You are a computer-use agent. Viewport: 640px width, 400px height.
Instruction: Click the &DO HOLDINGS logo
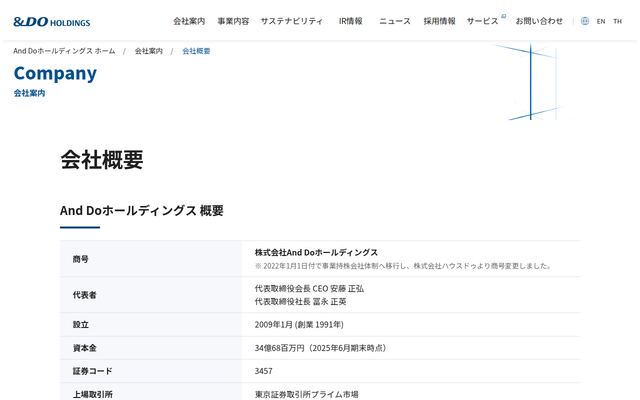coord(51,22)
